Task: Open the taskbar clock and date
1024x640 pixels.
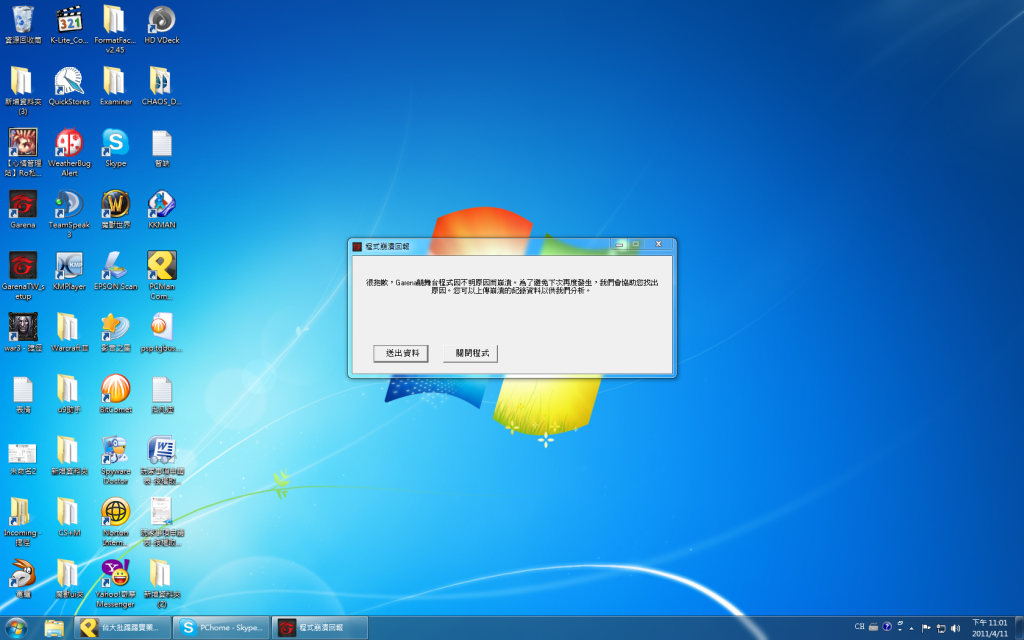Action: pyautogui.click(x=991, y=628)
